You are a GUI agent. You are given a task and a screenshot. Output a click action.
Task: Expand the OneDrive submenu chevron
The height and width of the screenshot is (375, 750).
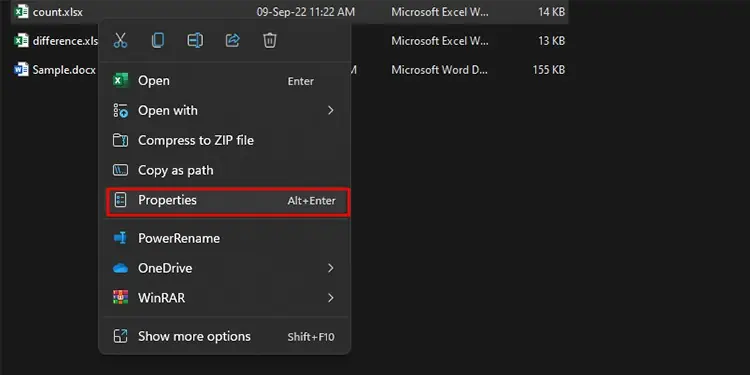(330, 268)
